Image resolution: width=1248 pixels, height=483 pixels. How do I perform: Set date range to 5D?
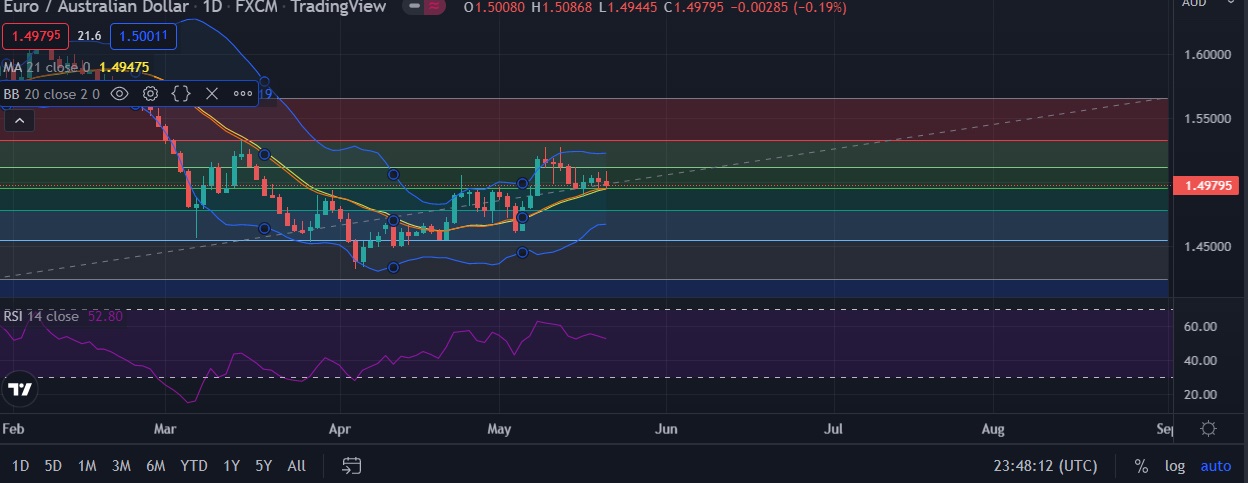click(x=54, y=466)
